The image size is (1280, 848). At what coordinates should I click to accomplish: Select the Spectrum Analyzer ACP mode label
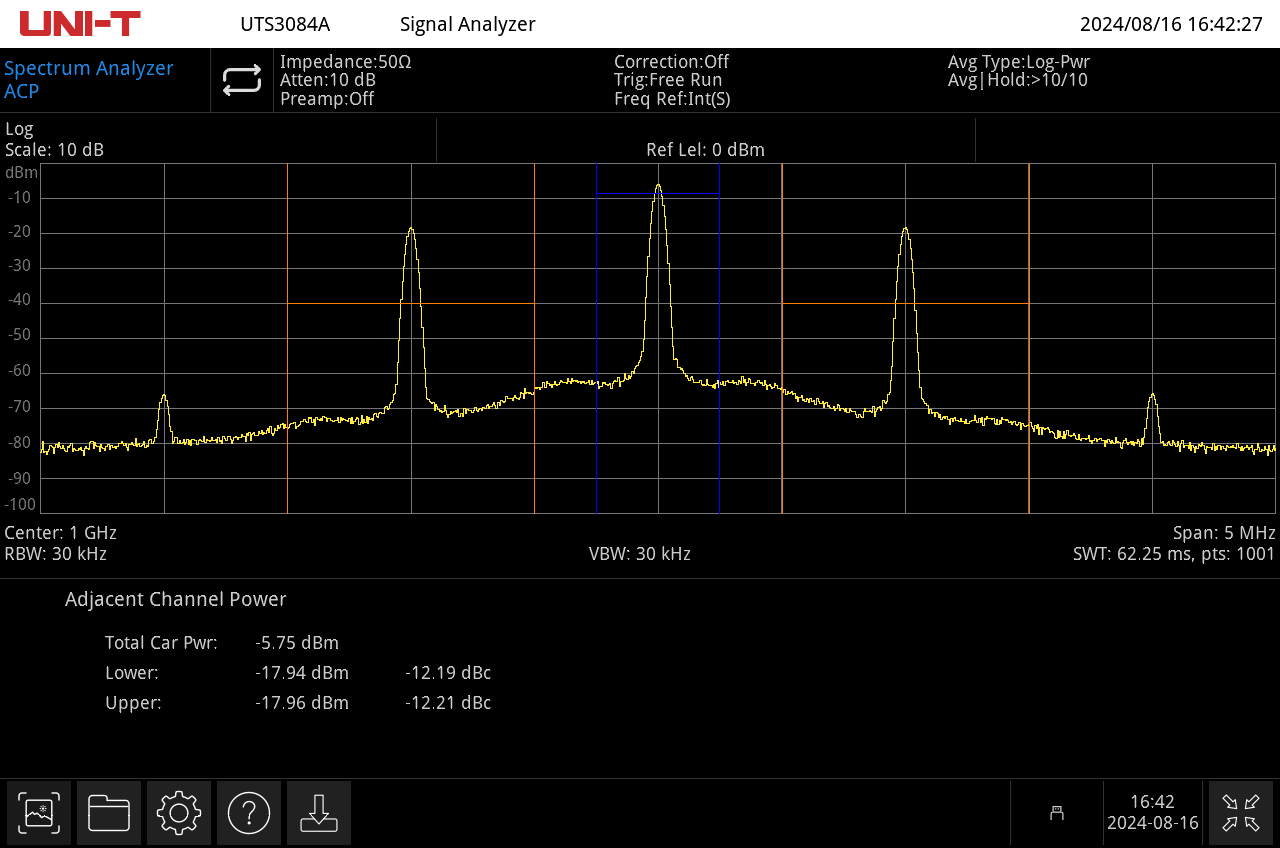(x=89, y=80)
